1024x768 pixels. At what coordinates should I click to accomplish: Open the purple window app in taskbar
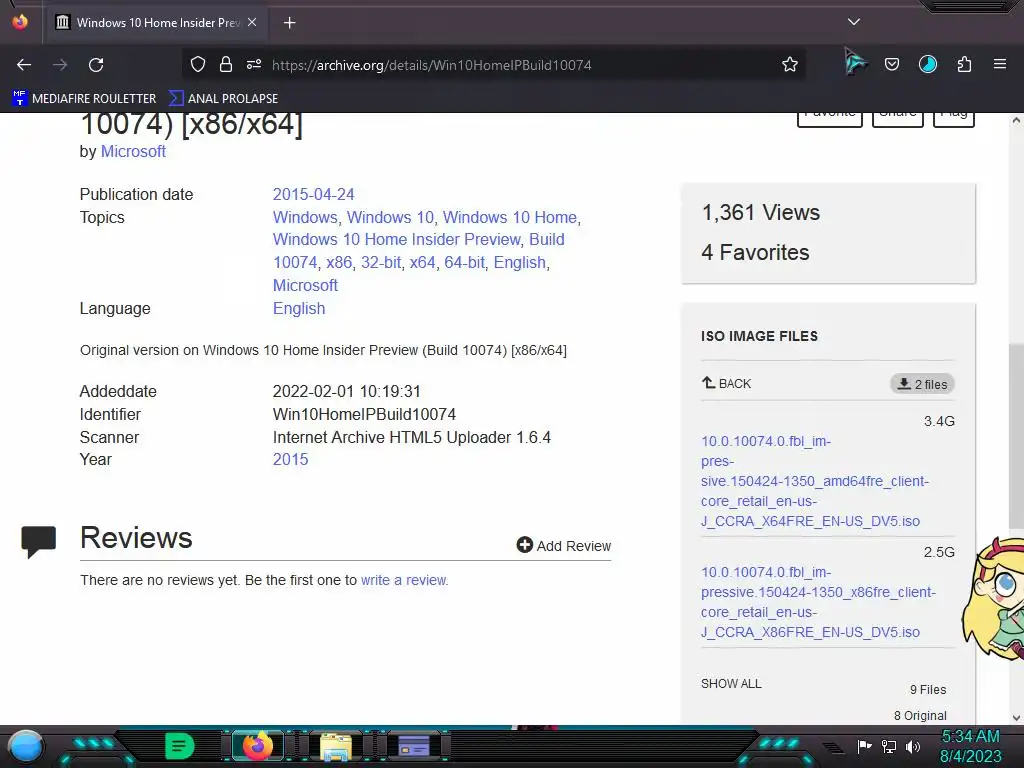point(413,746)
